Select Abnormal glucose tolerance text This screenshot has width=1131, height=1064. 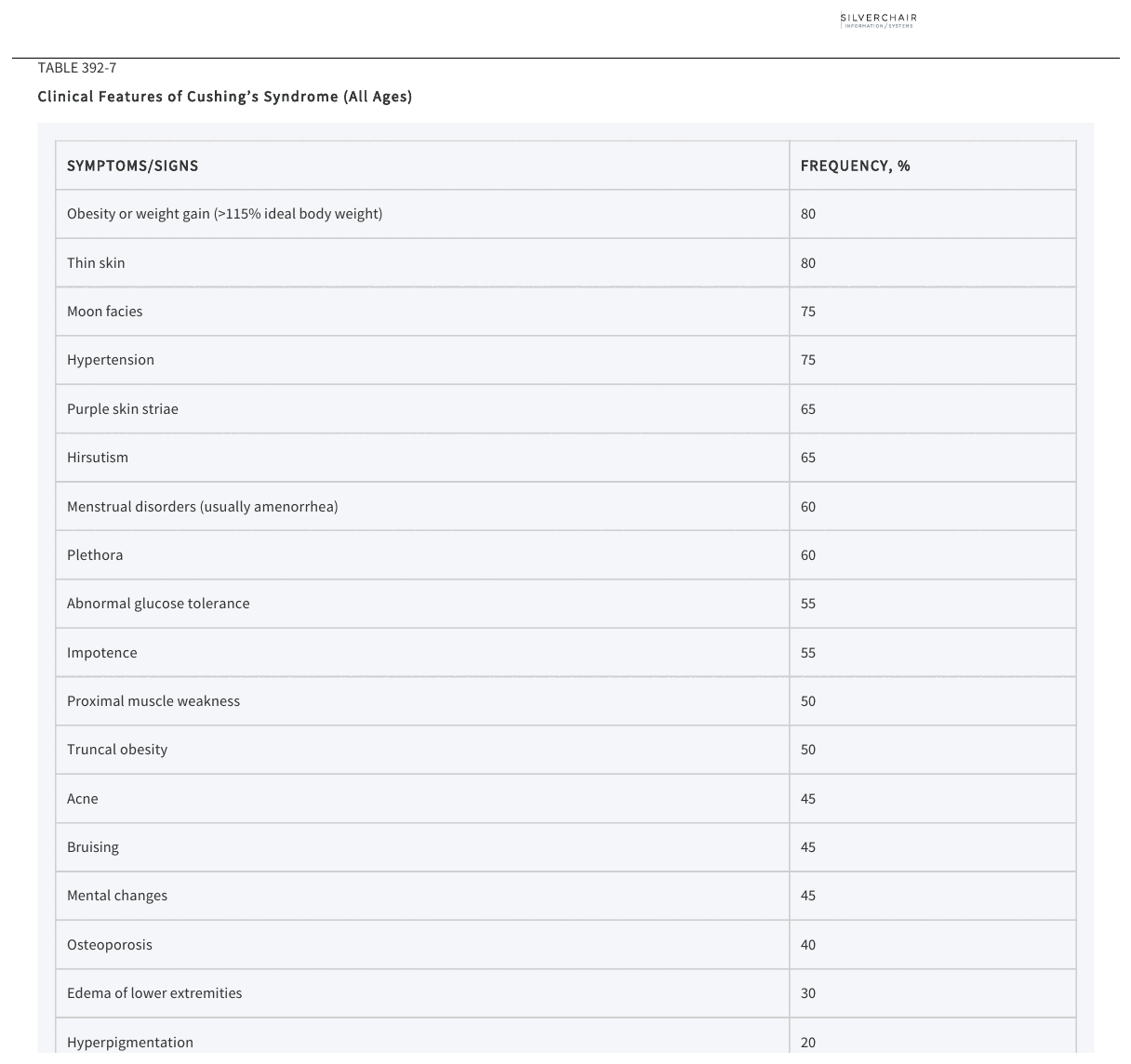[158, 604]
